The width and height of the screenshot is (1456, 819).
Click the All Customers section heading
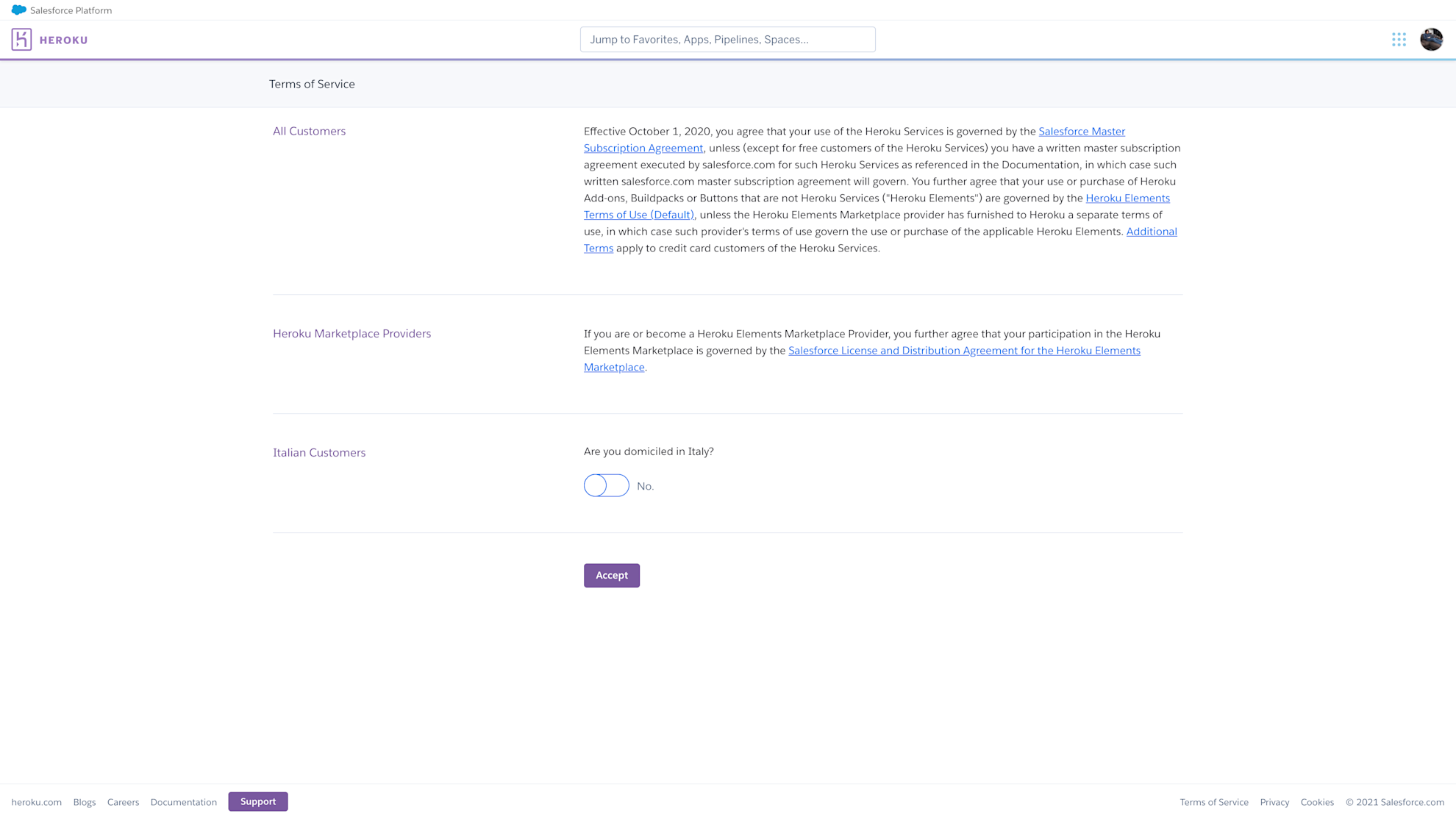[x=309, y=131]
